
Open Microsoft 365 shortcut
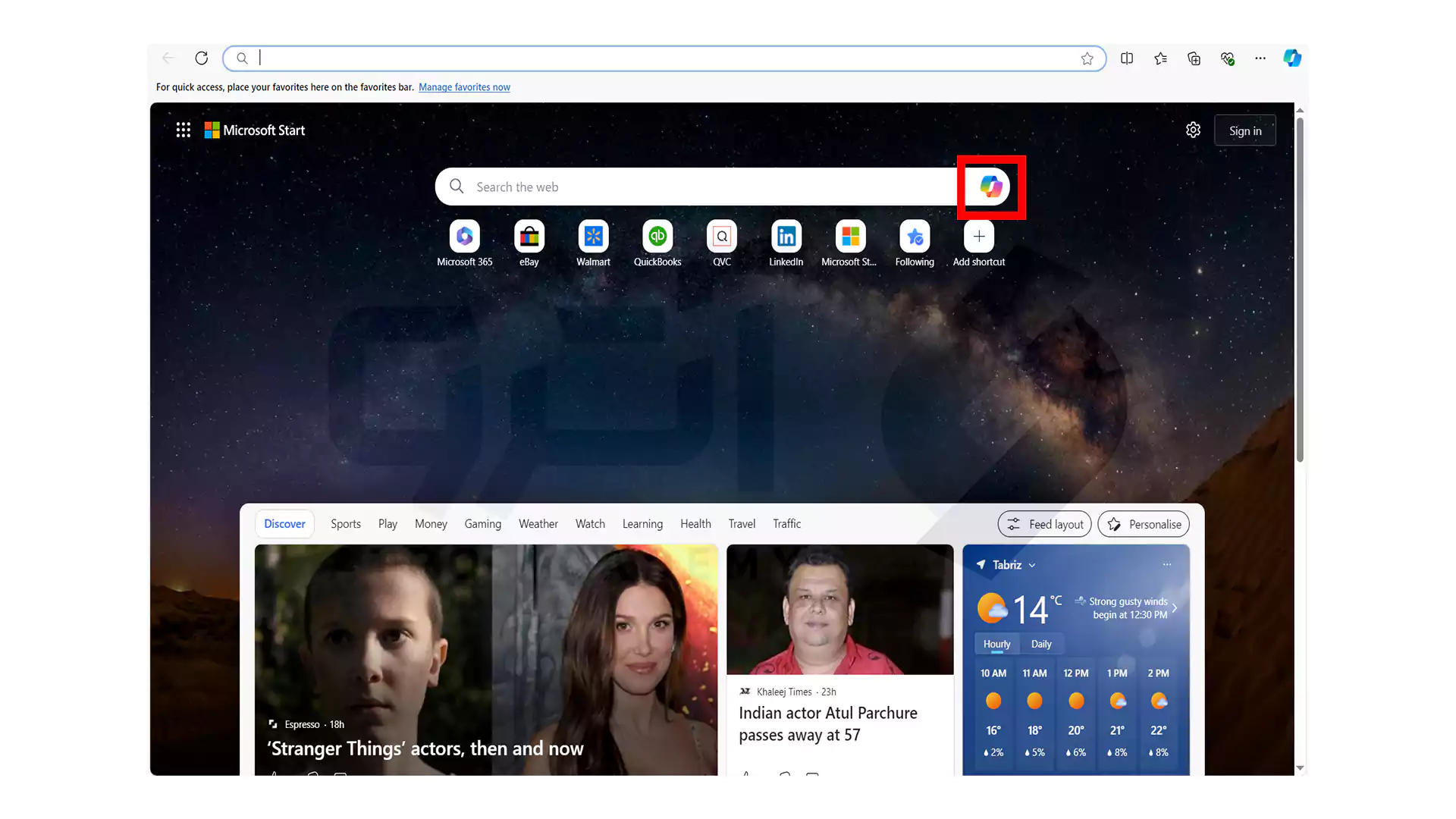465,244
